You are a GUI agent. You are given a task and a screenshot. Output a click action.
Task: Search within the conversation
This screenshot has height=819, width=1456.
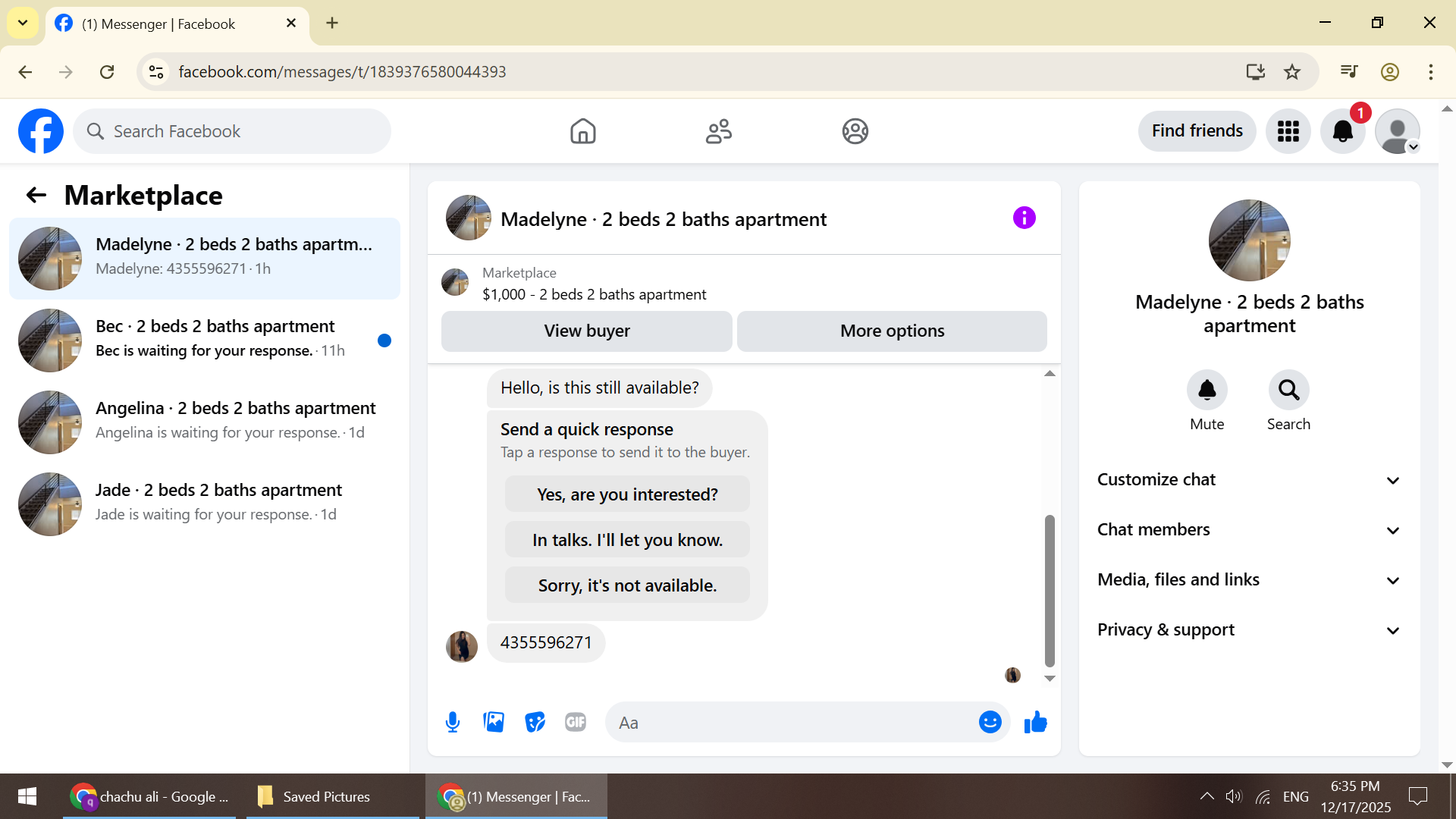coord(1288,391)
